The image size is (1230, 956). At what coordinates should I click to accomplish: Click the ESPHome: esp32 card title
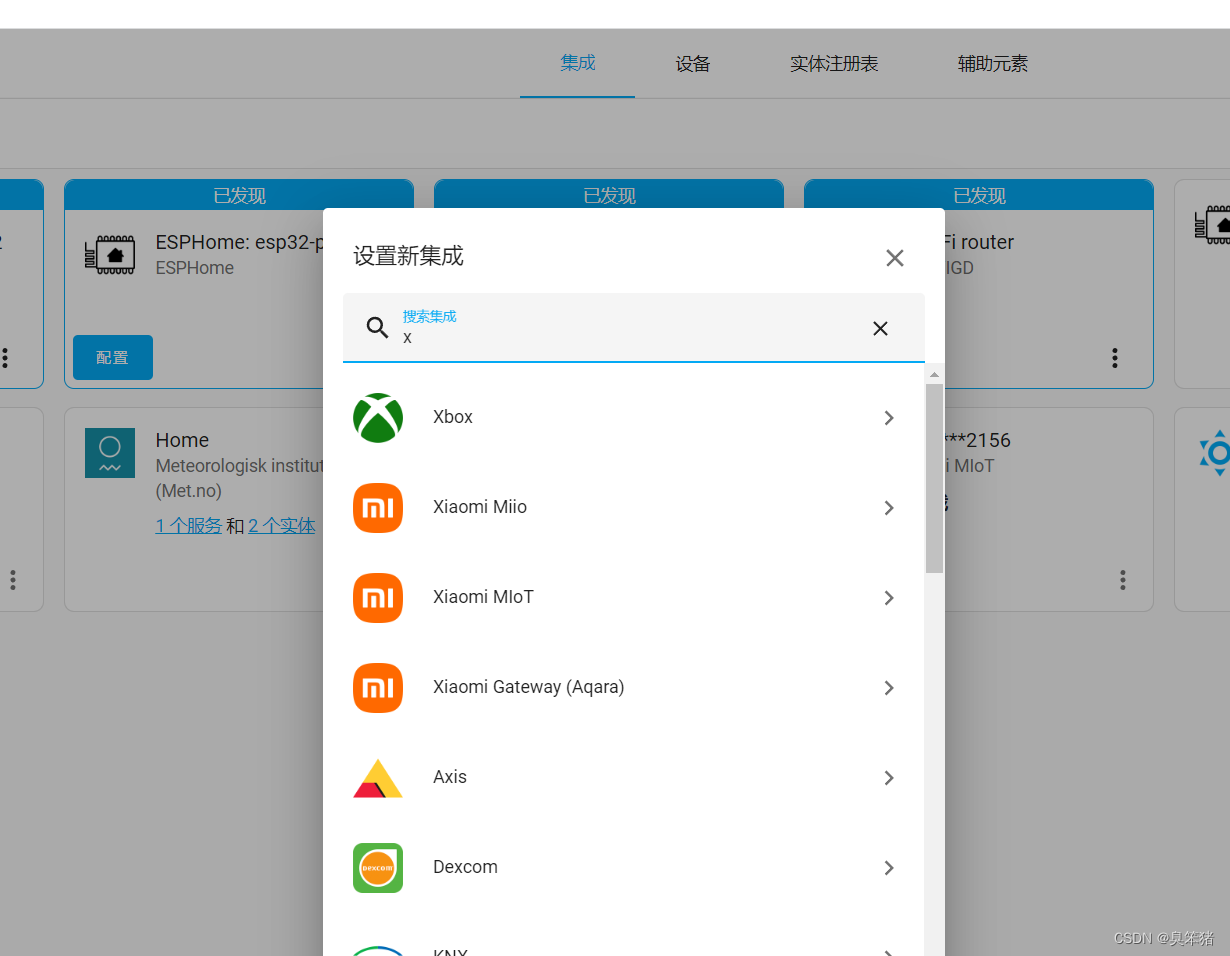tap(239, 242)
